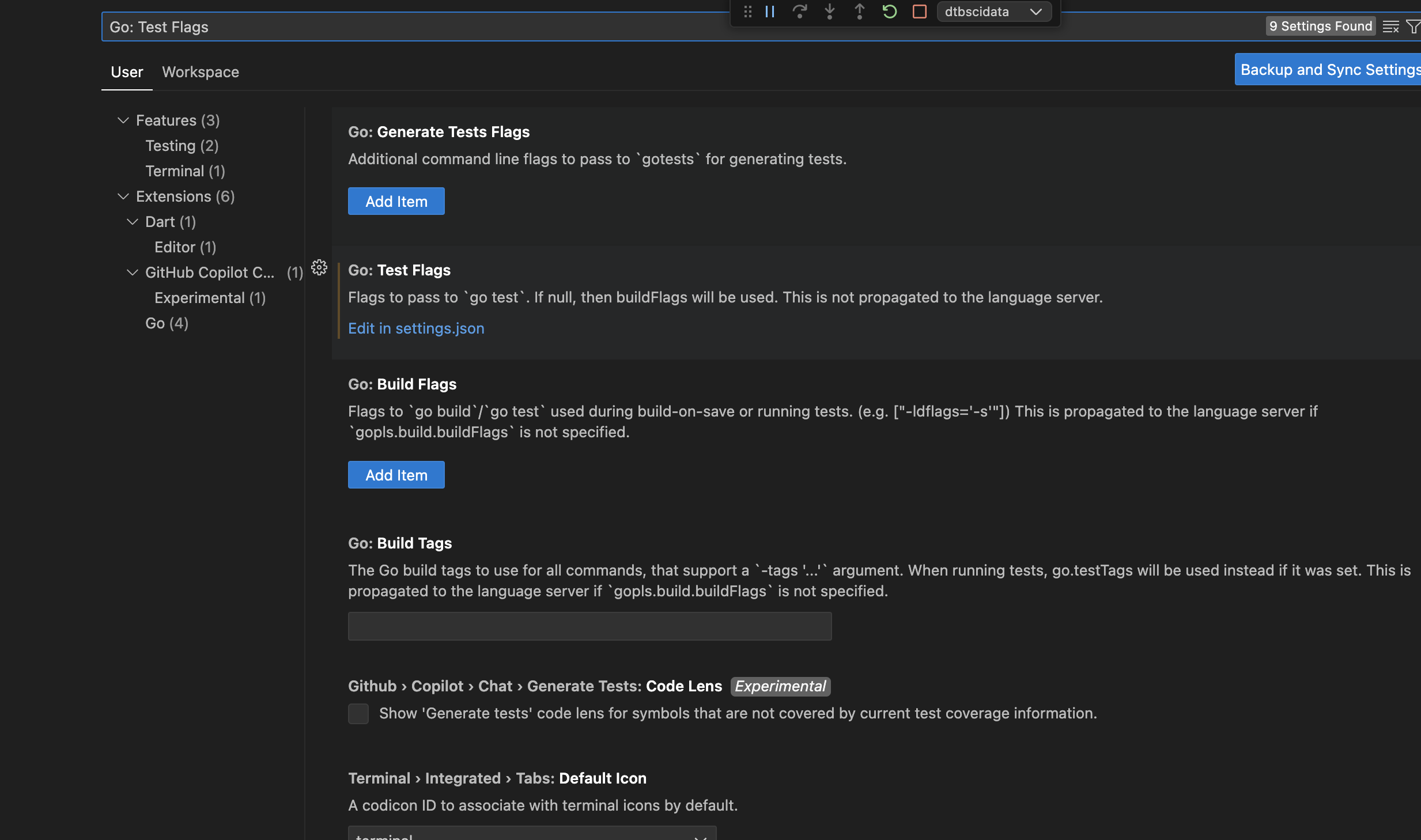This screenshot has height=840, width=1421.
Task: Click the debug Step Out icon
Action: pos(859,12)
